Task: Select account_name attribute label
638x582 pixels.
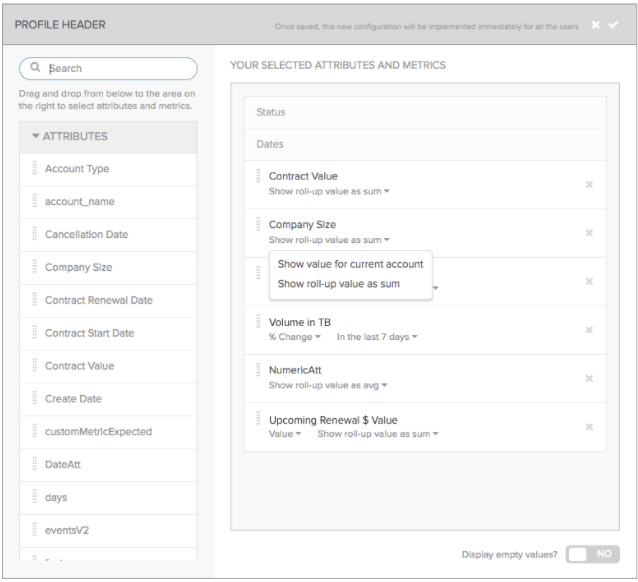Action: tap(80, 201)
